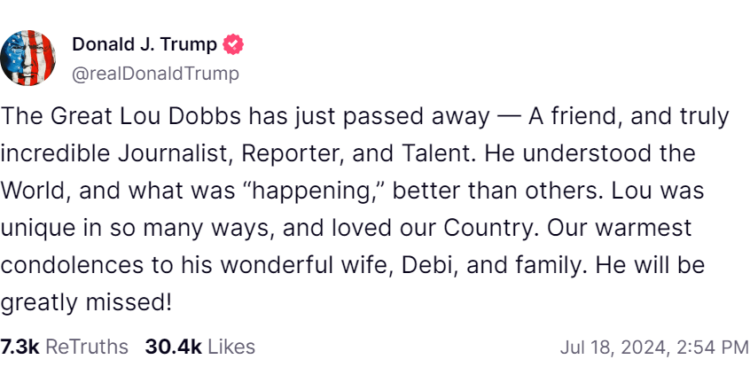The height and width of the screenshot is (375, 750).
Task: Click the words greatly missed! ending the post
Action: pyautogui.click(x=86, y=304)
